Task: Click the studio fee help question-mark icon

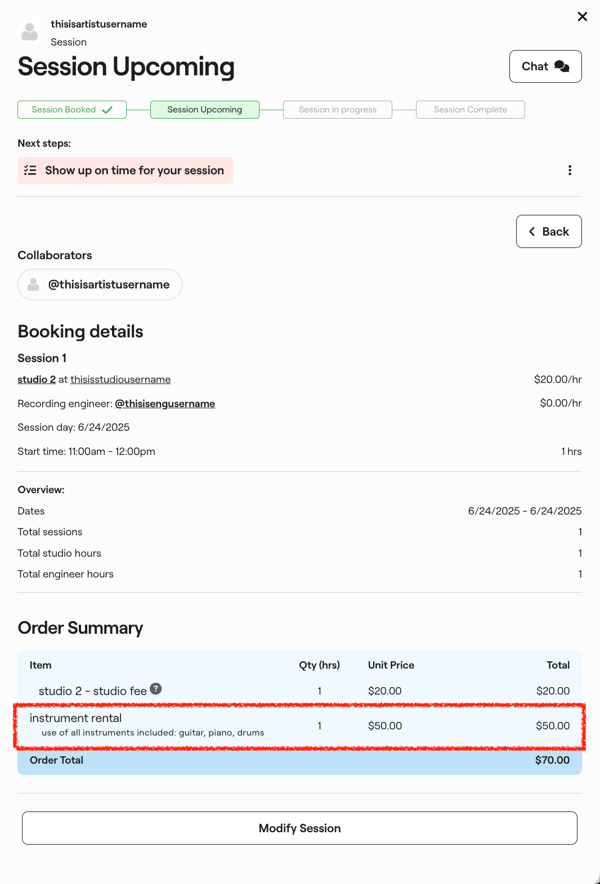Action: pos(156,689)
